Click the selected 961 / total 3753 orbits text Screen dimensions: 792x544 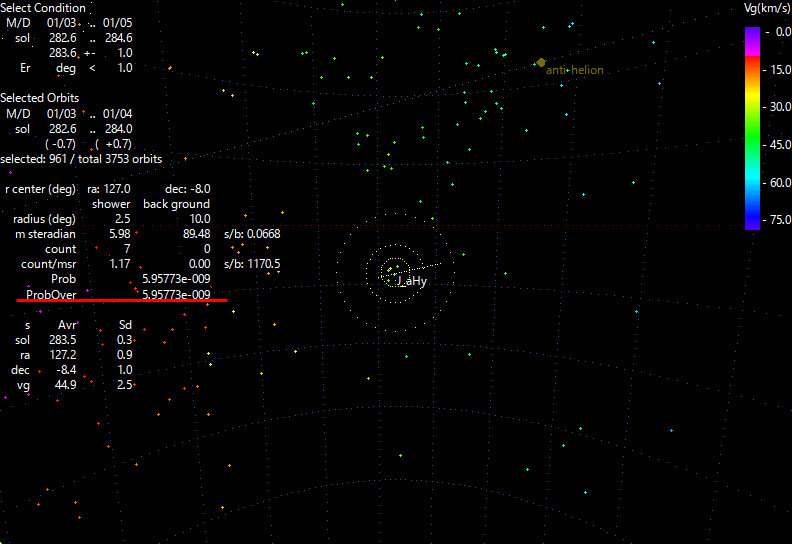click(81, 159)
